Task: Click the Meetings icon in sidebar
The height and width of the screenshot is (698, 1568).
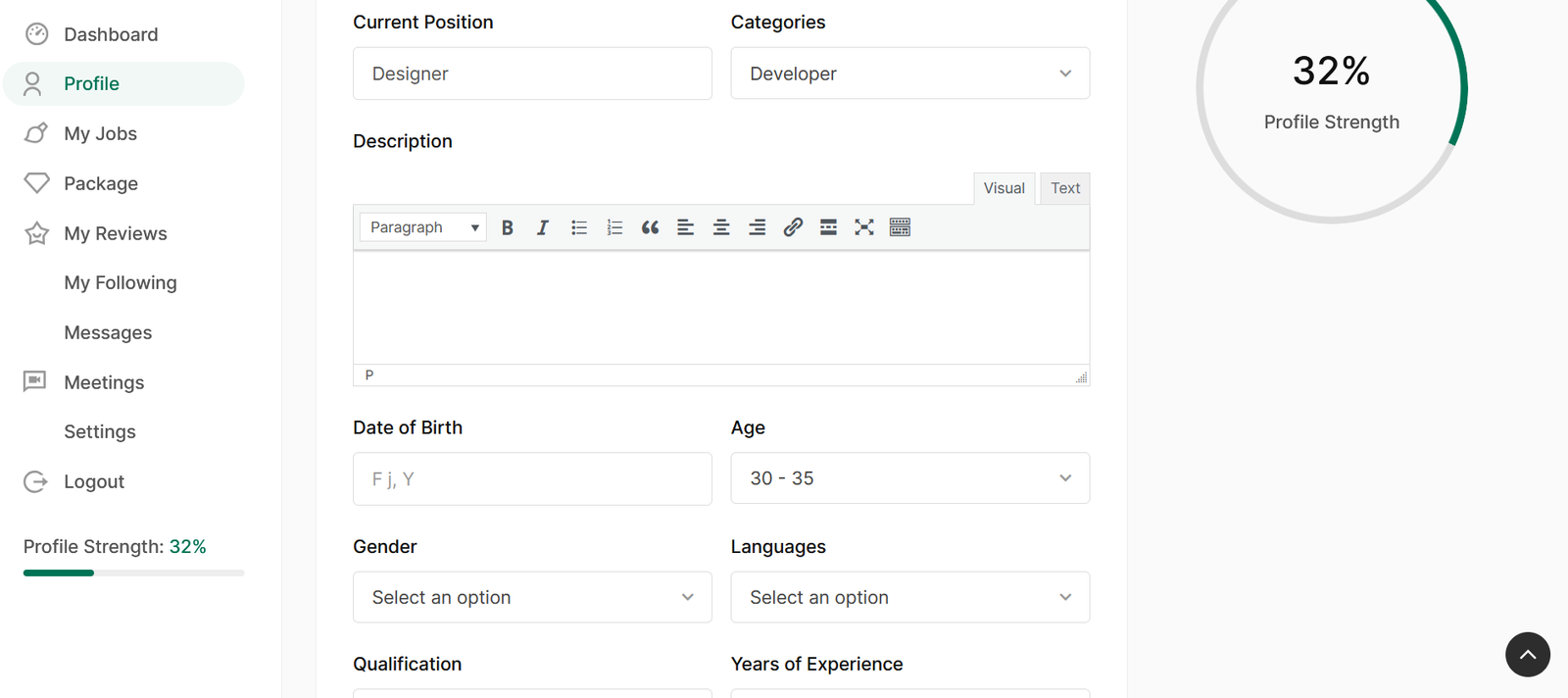Action: coord(35,381)
